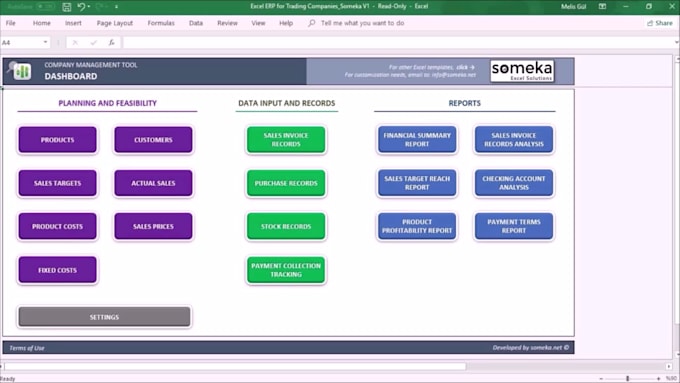Click the info@someka.net customization email link
The height and width of the screenshot is (383, 680).
click(453, 75)
